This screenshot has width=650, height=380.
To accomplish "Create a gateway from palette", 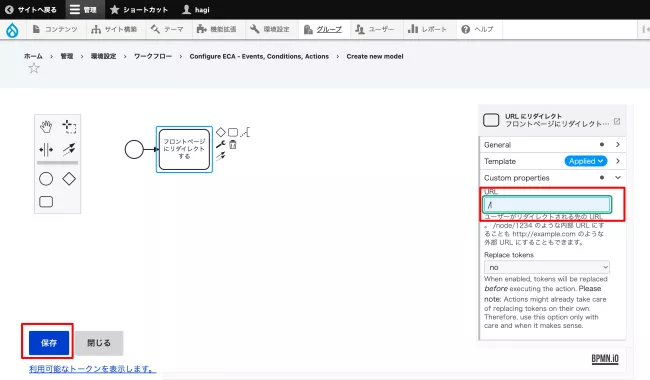I will coord(69,179).
